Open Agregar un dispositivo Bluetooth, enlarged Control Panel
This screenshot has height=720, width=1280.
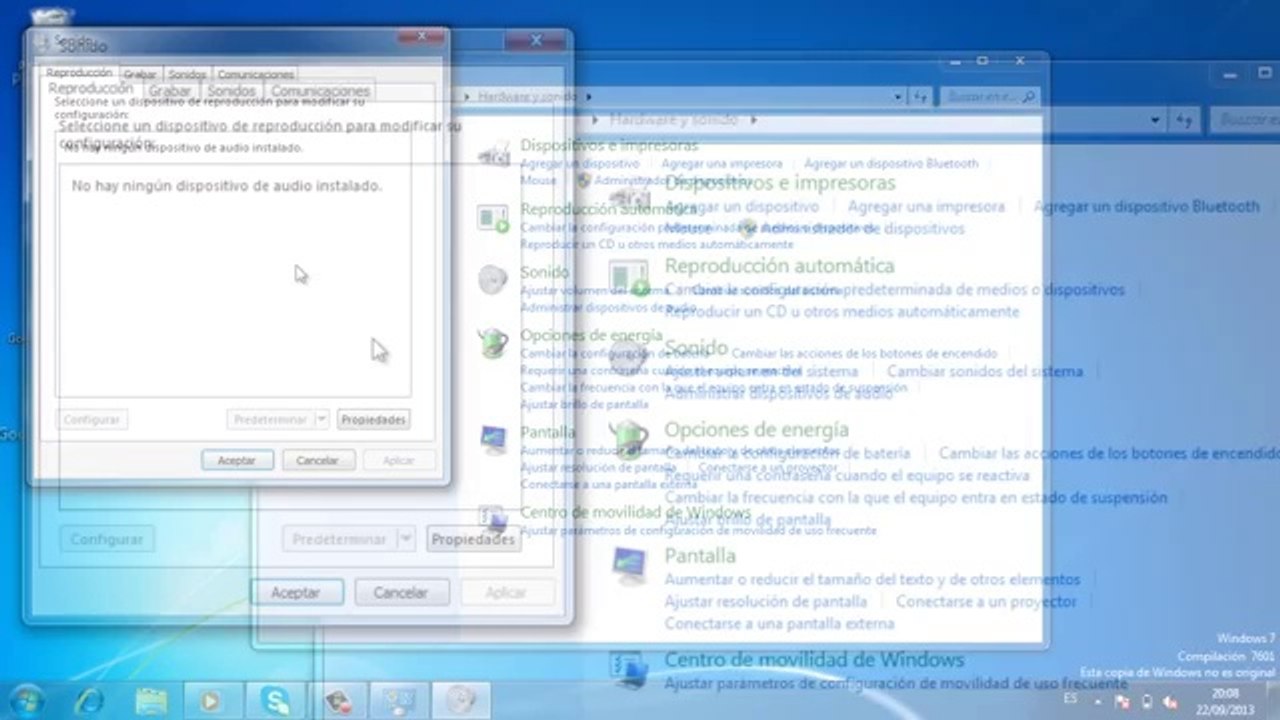click(x=1146, y=206)
